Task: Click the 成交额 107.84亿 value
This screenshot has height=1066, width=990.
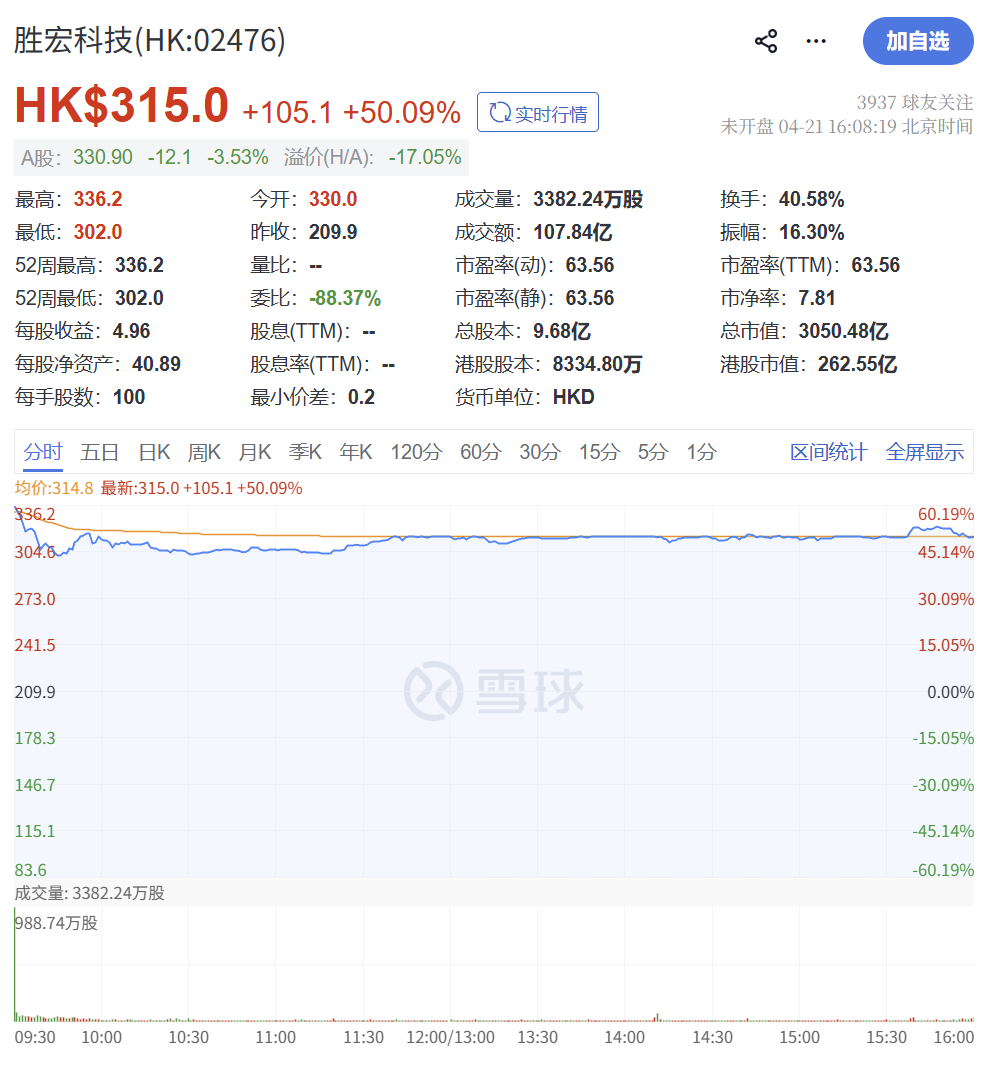Action: (573, 232)
